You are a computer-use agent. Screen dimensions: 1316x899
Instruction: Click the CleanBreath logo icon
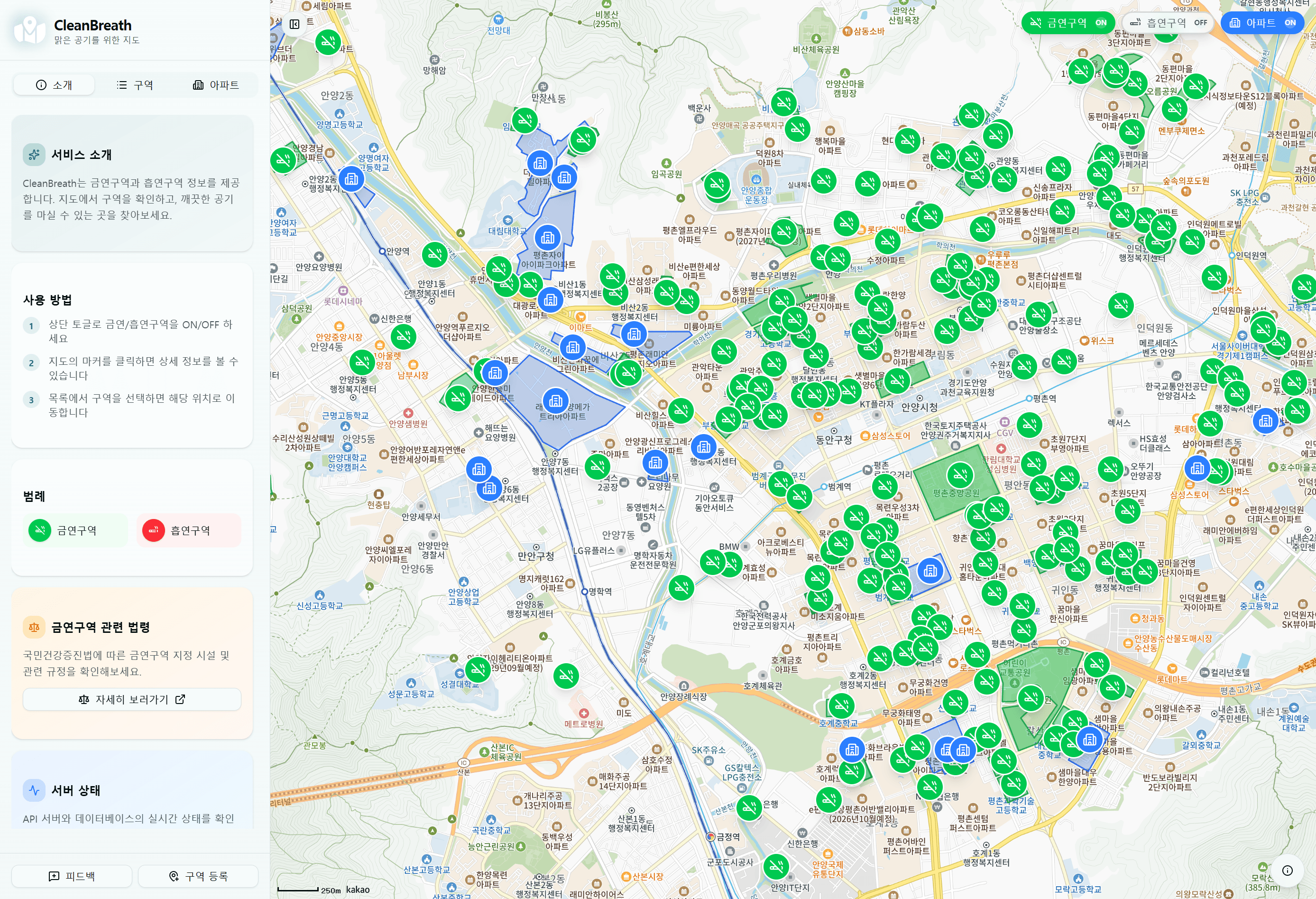(29, 29)
